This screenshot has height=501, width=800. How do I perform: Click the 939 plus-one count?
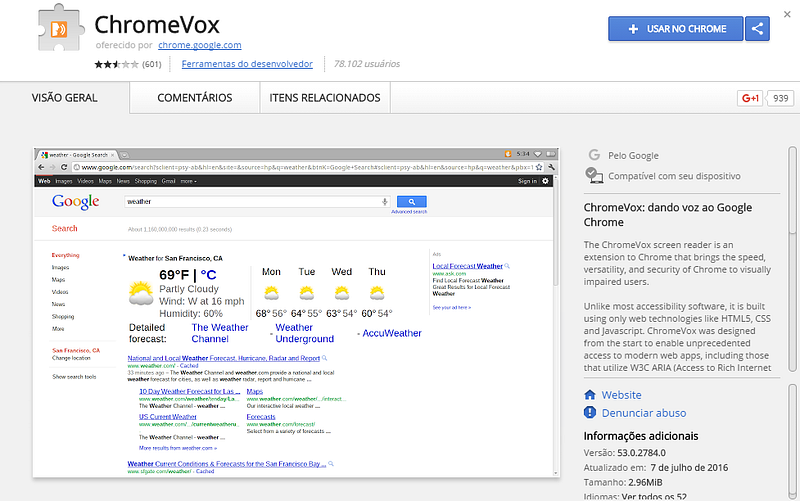(780, 98)
